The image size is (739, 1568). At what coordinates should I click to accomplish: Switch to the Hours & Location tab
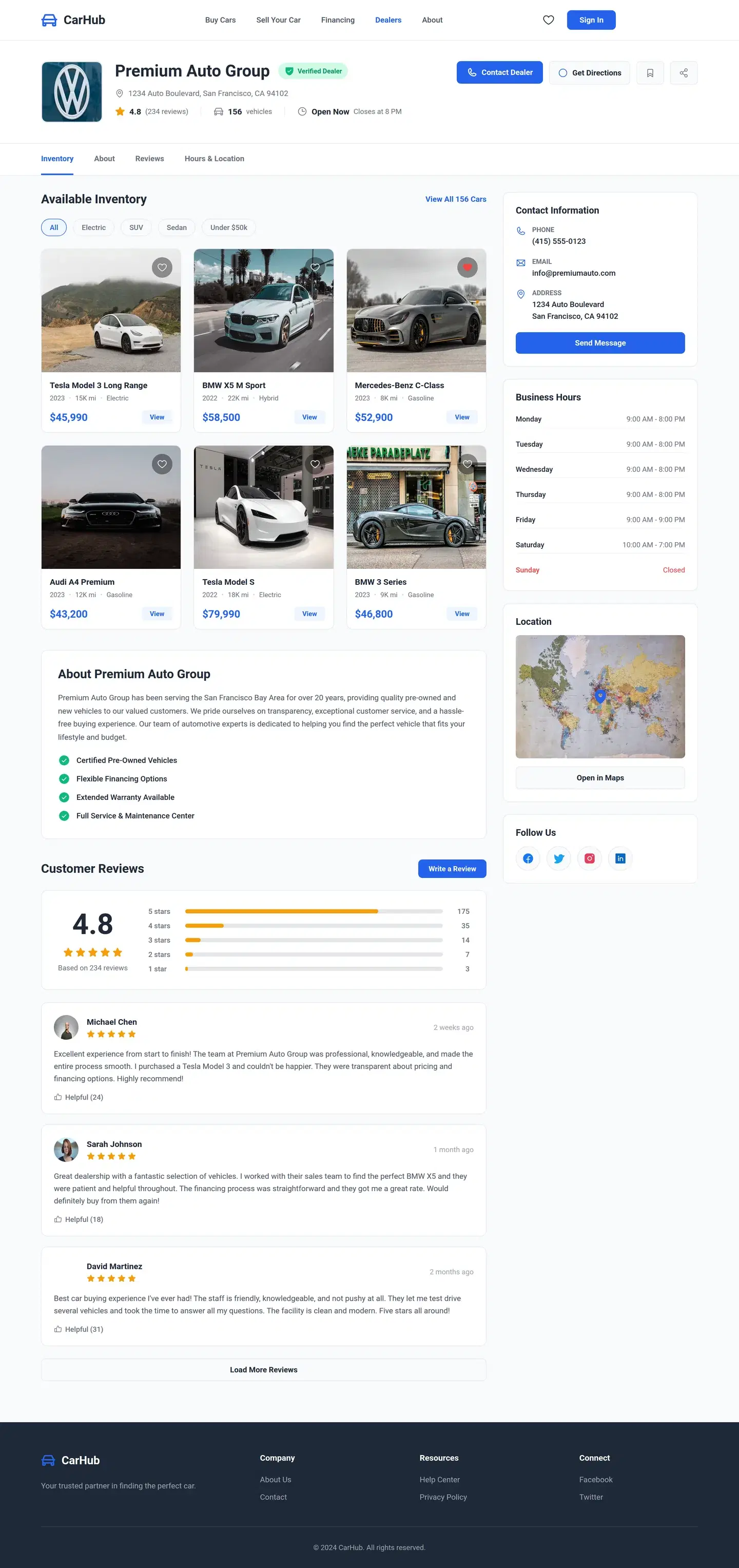pyautogui.click(x=214, y=159)
